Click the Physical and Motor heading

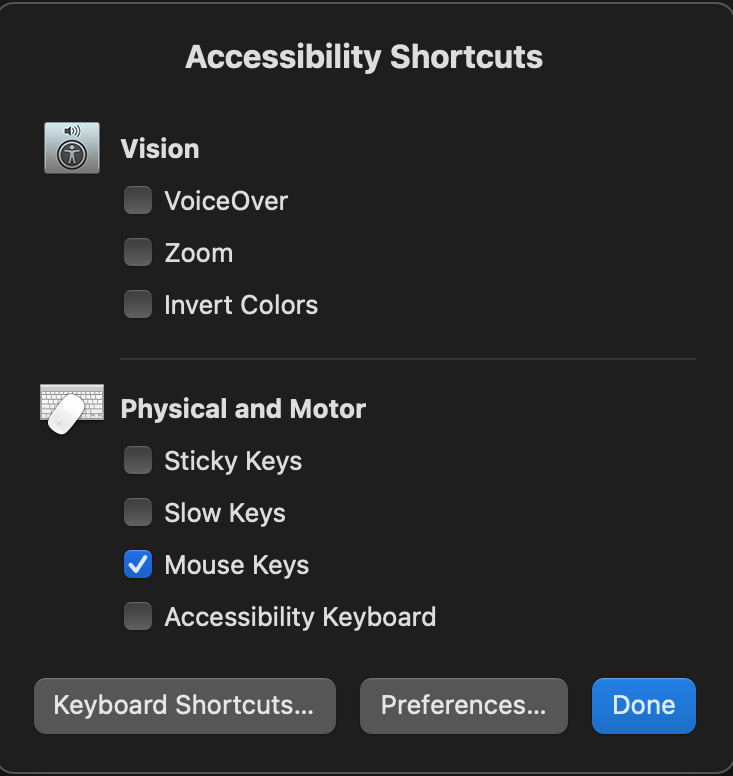(x=243, y=409)
